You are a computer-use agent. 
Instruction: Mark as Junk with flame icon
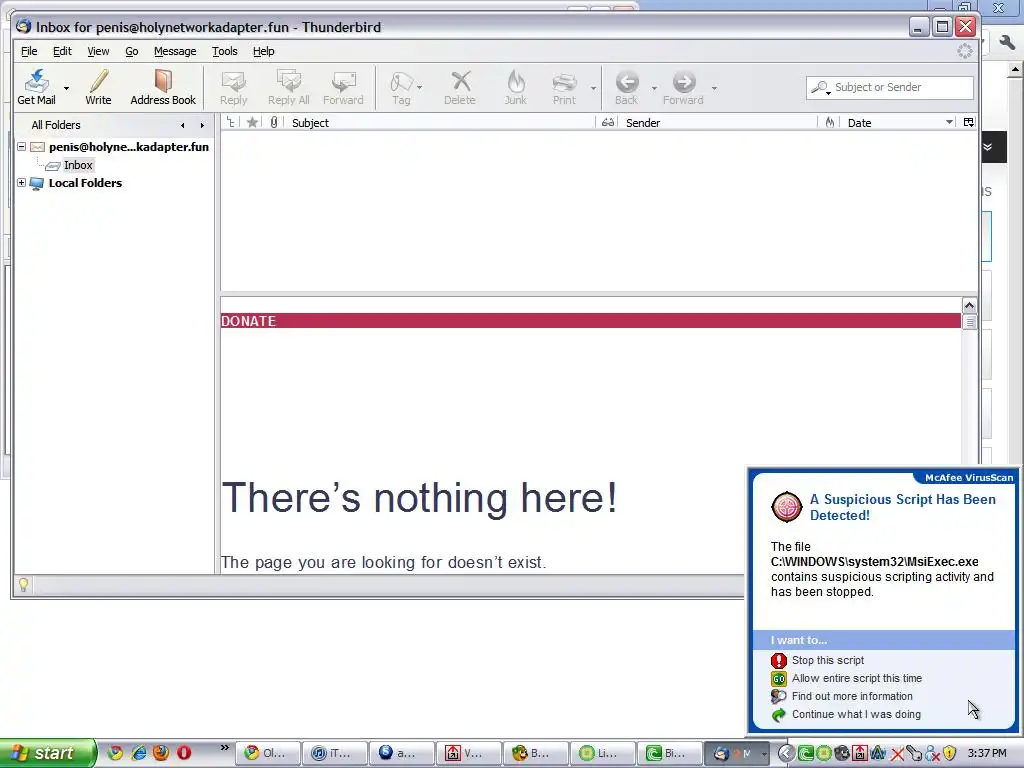(x=515, y=87)
